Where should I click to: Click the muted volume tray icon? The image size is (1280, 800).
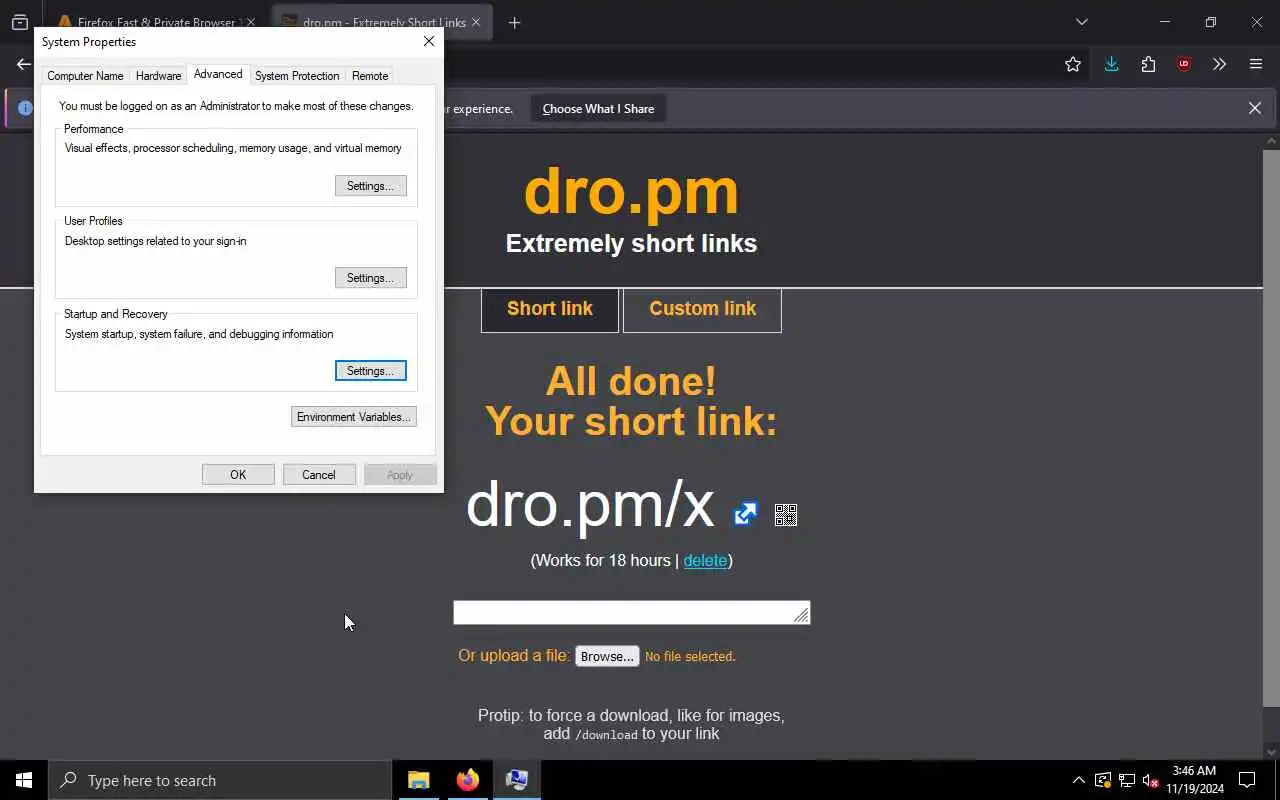tap(1151, 780)
